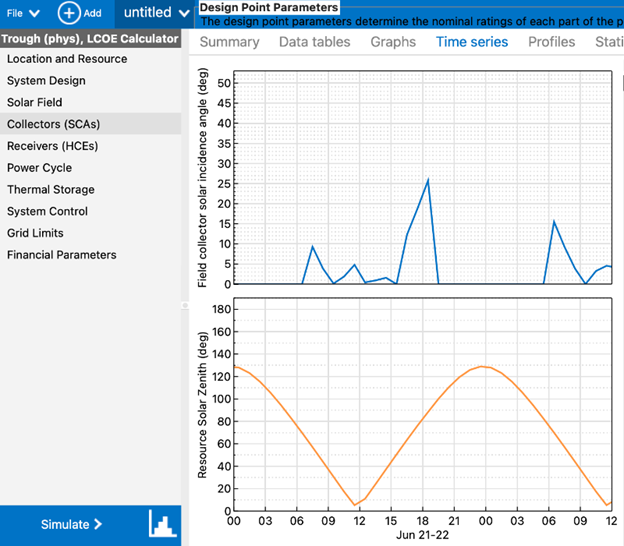
Task: Go to System Design page
Action: 46,81
